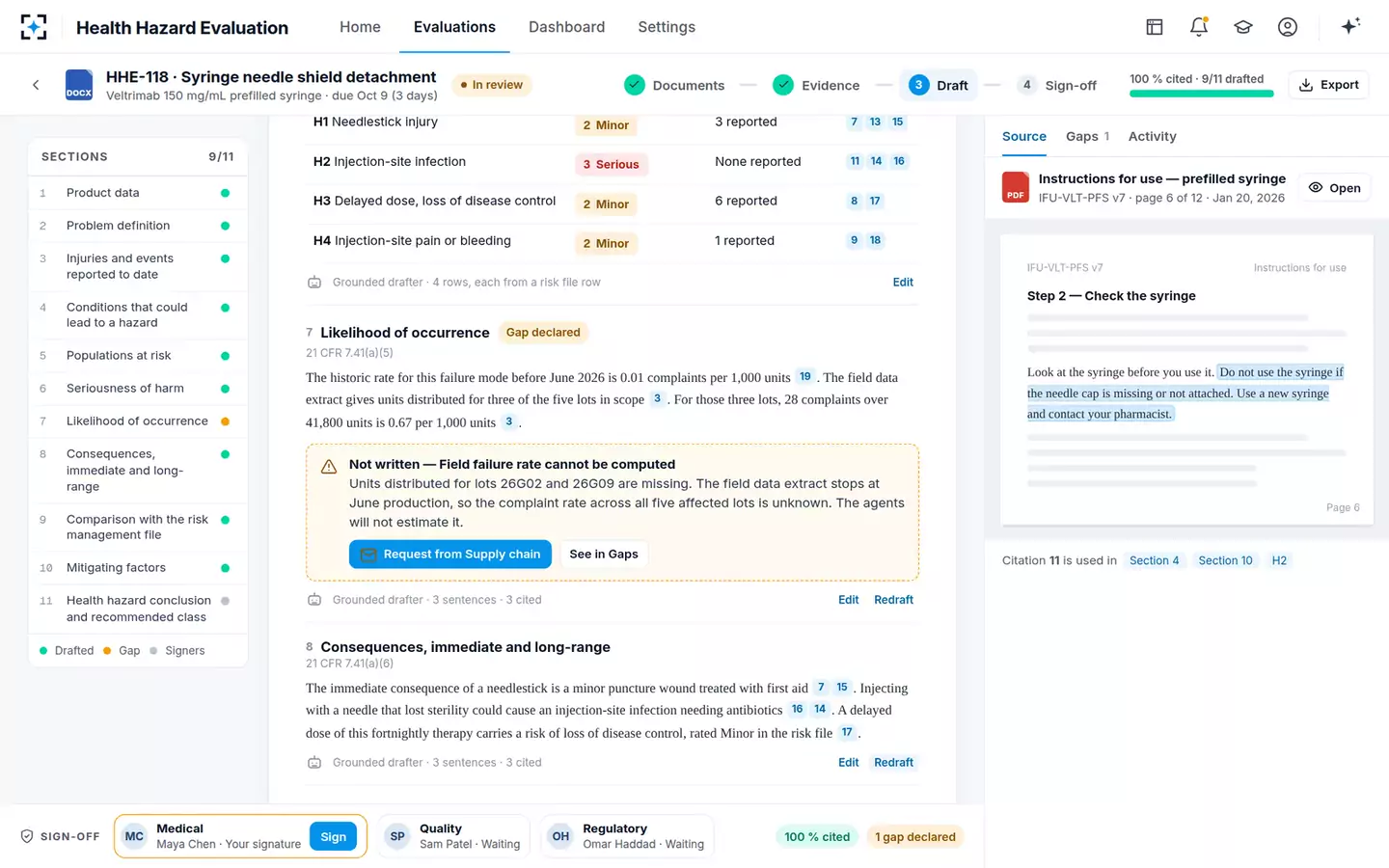Go to the Documents step
The width and height of the screenshot is (1389, 868).
point(674,85)
